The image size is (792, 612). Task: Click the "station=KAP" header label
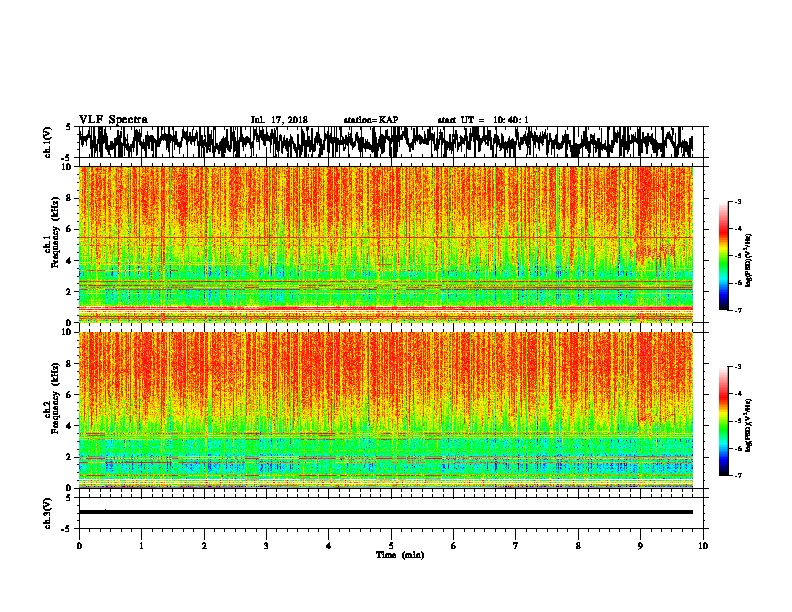371,120
